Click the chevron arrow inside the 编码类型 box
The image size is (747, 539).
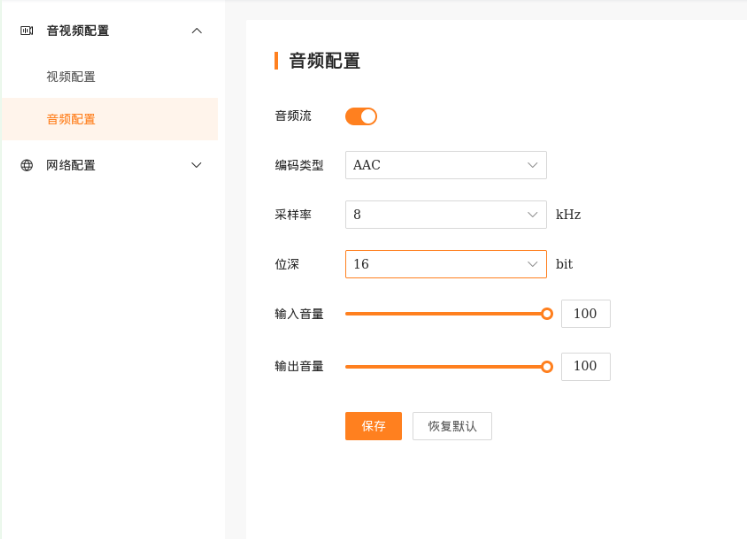pyautogui.click(x=532, y=165)
